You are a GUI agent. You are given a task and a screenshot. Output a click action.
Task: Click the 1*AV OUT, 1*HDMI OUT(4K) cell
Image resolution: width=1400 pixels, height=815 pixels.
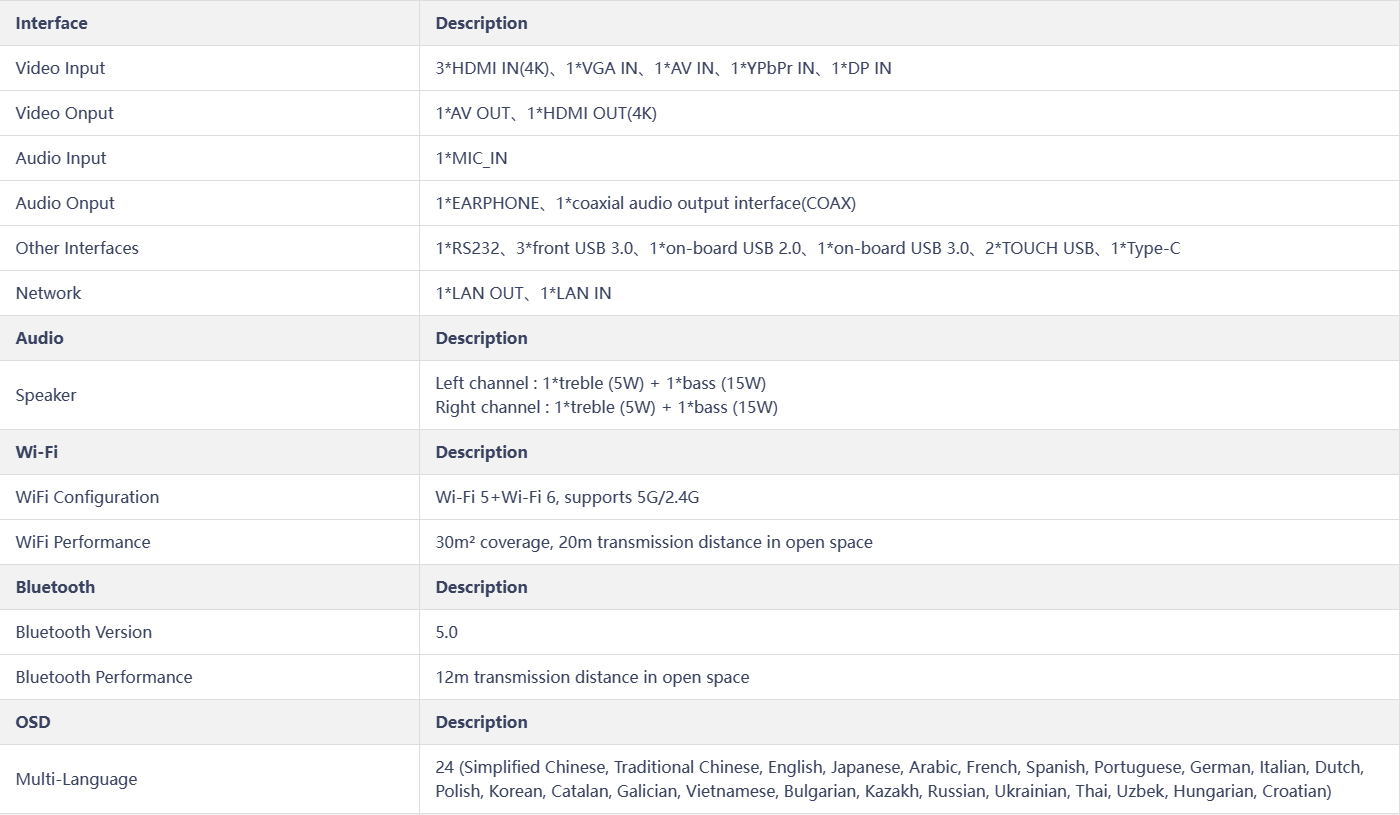click(x=546, y=113)
